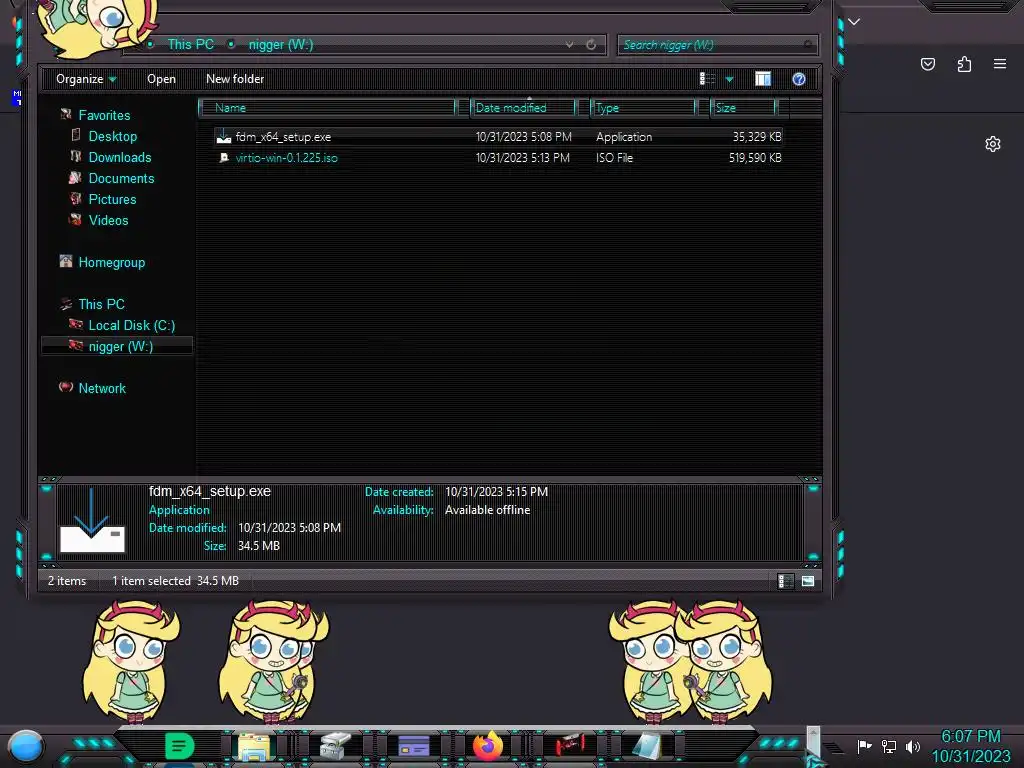Open settings gear in Firefox page

tap(993, 144)
